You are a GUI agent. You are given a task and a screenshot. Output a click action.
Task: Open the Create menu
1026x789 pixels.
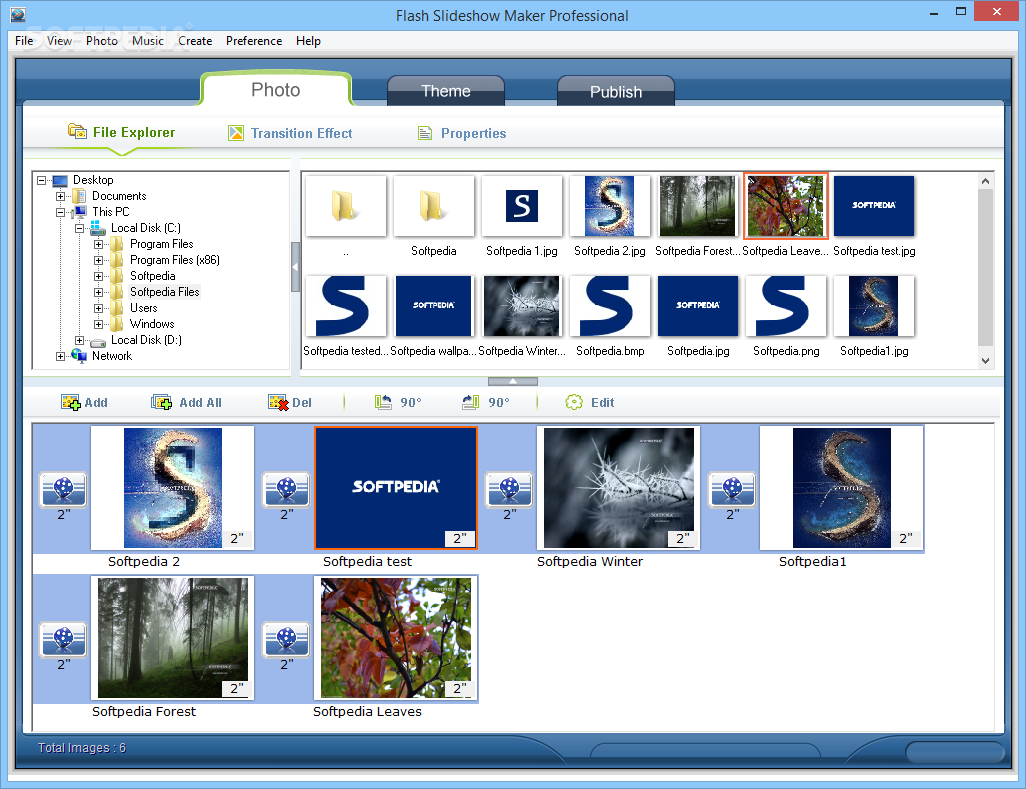(195, 41)
